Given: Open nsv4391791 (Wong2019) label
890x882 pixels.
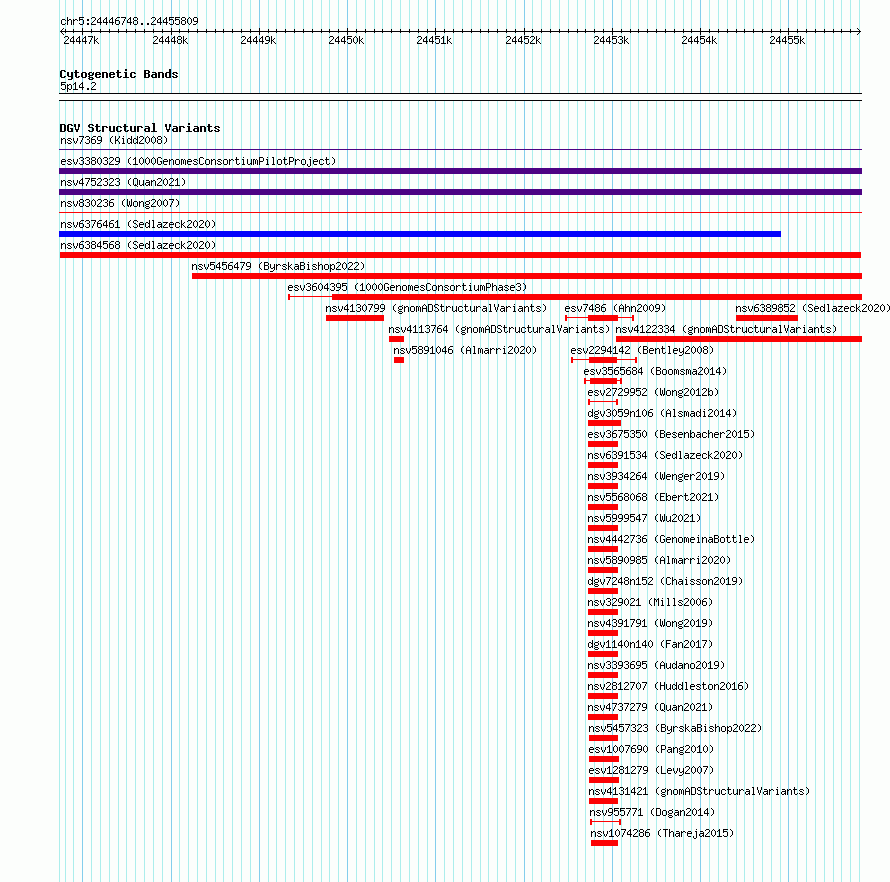Looking at the screenshot, I should (650, 623).
